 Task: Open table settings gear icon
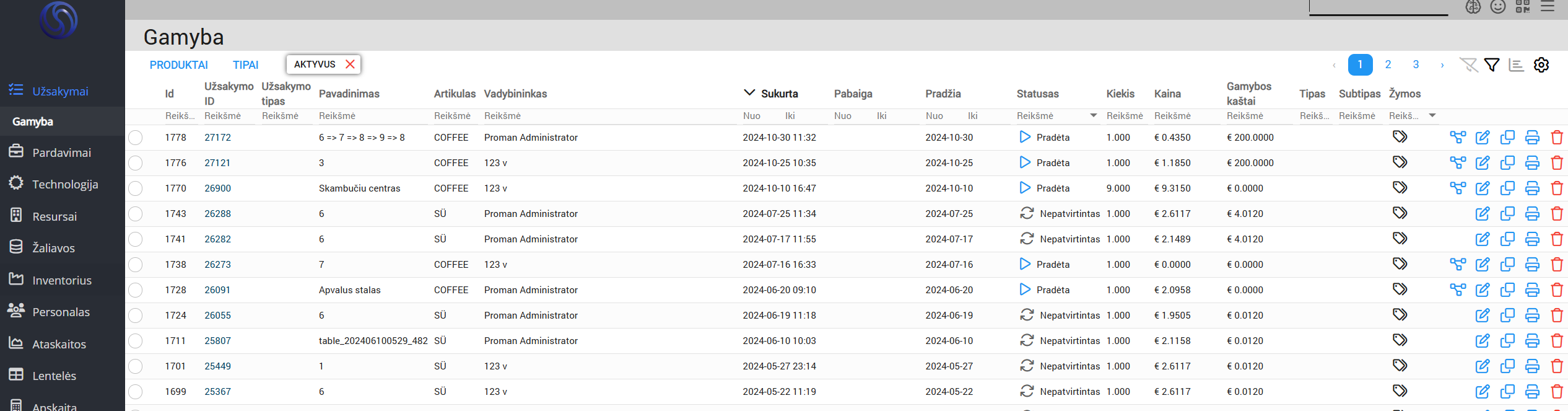(1541, 65)
